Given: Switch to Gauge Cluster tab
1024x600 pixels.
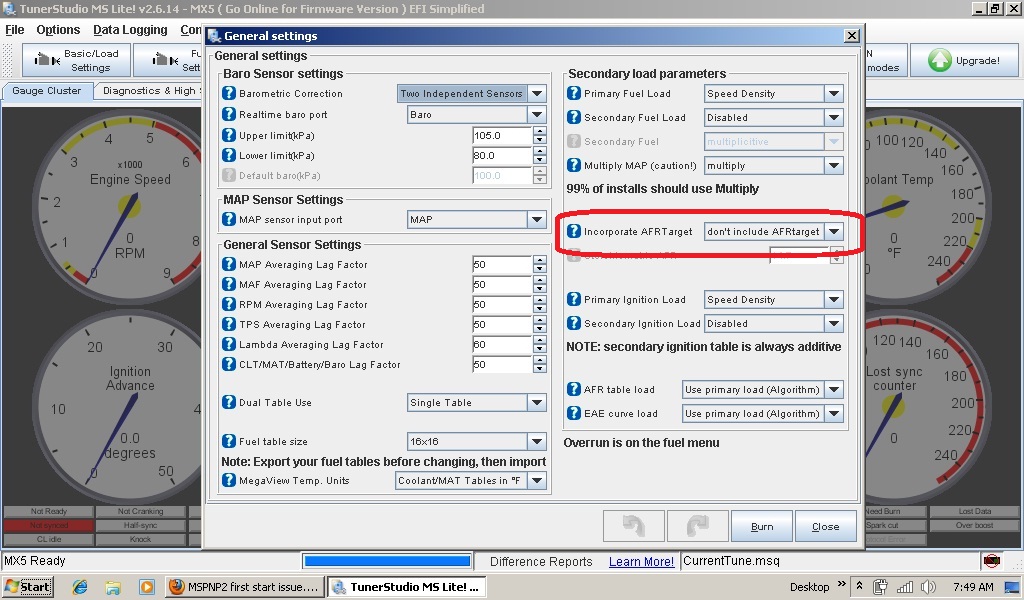Looking at the screenshot, I should [x=46, y=91].
